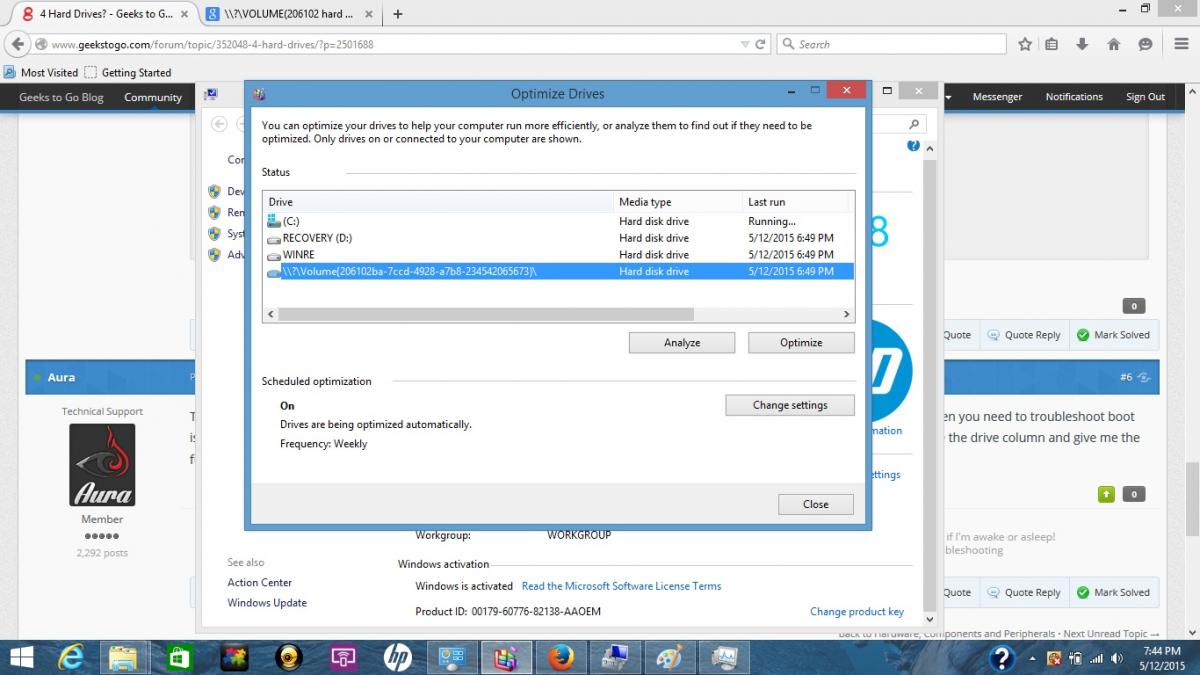1200x675 pixels.
Task: Open Geeks to Go Blog menu
Action: (61, 97)
